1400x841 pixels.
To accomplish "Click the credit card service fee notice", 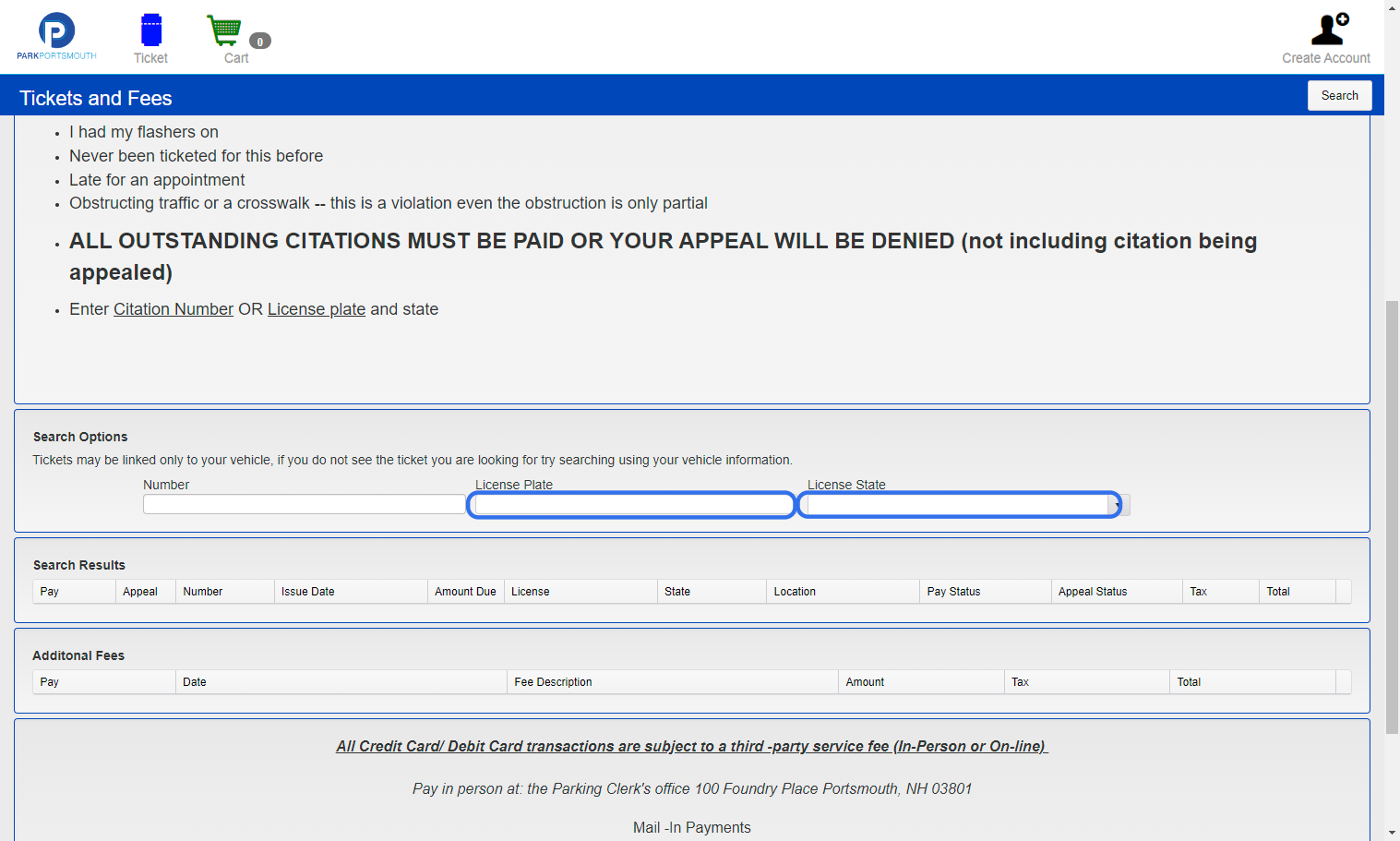I will click(692, 746).
